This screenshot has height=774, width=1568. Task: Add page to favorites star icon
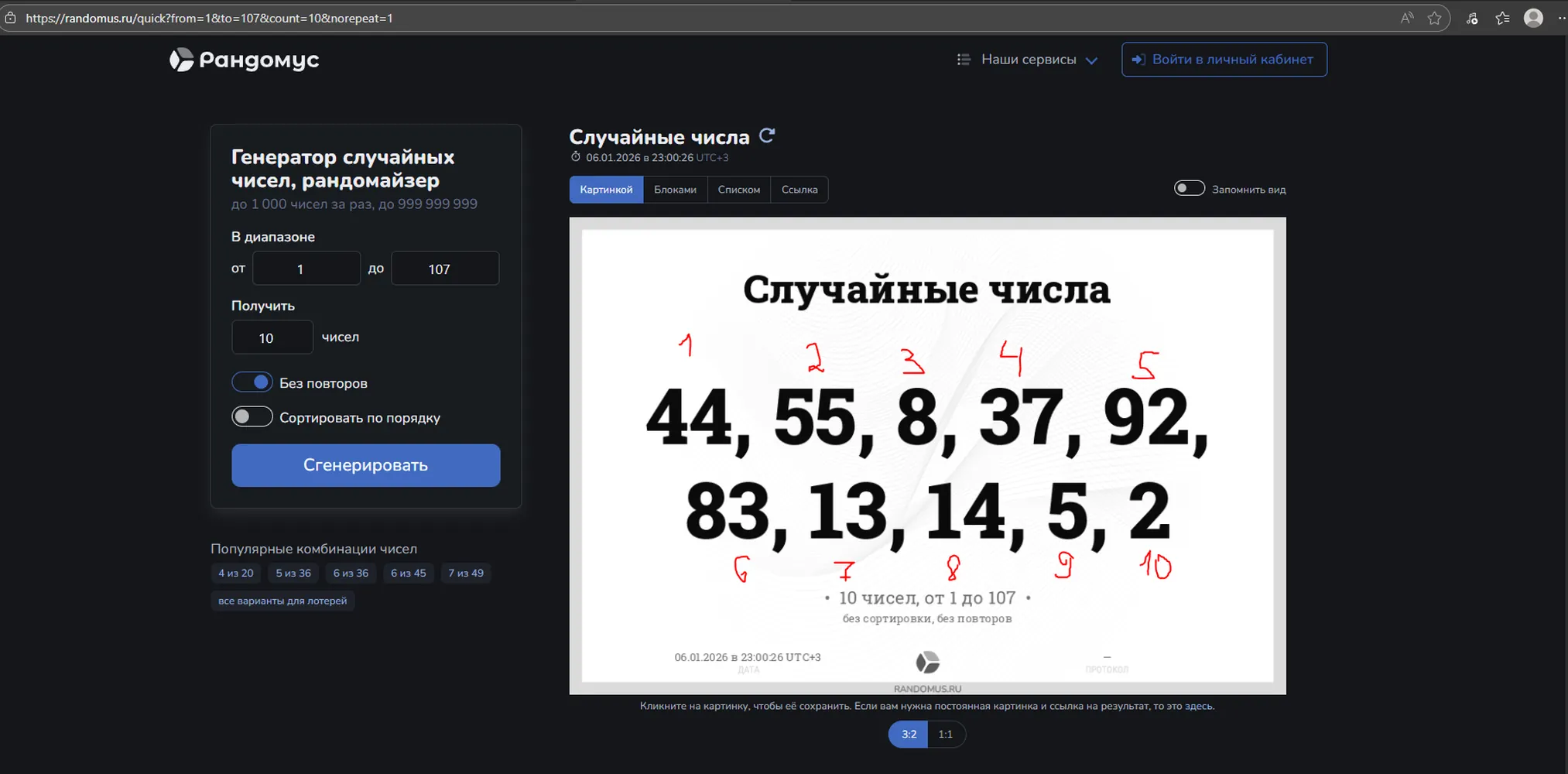(x=1434, y=18)
